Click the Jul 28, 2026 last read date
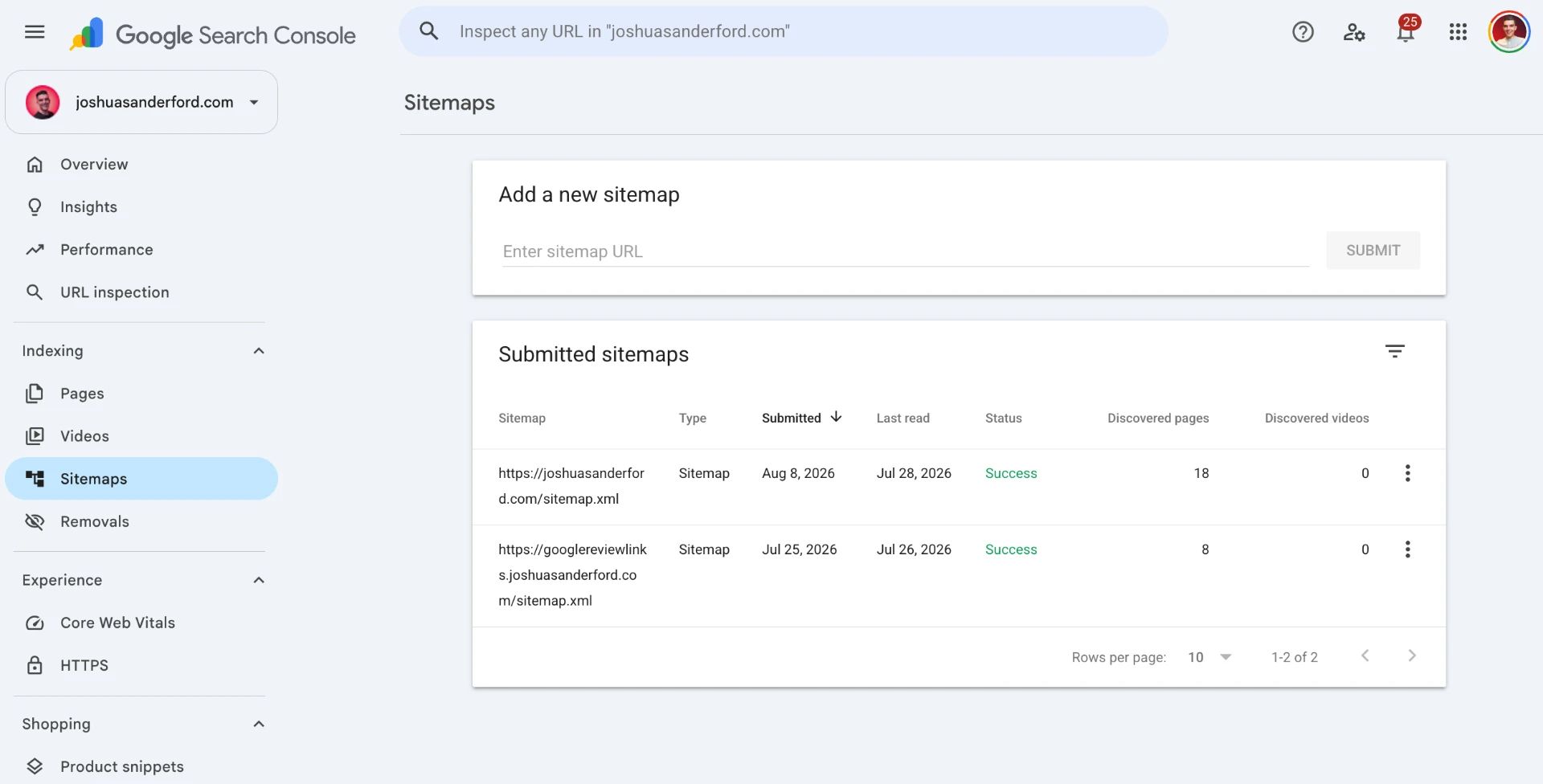 914,473
